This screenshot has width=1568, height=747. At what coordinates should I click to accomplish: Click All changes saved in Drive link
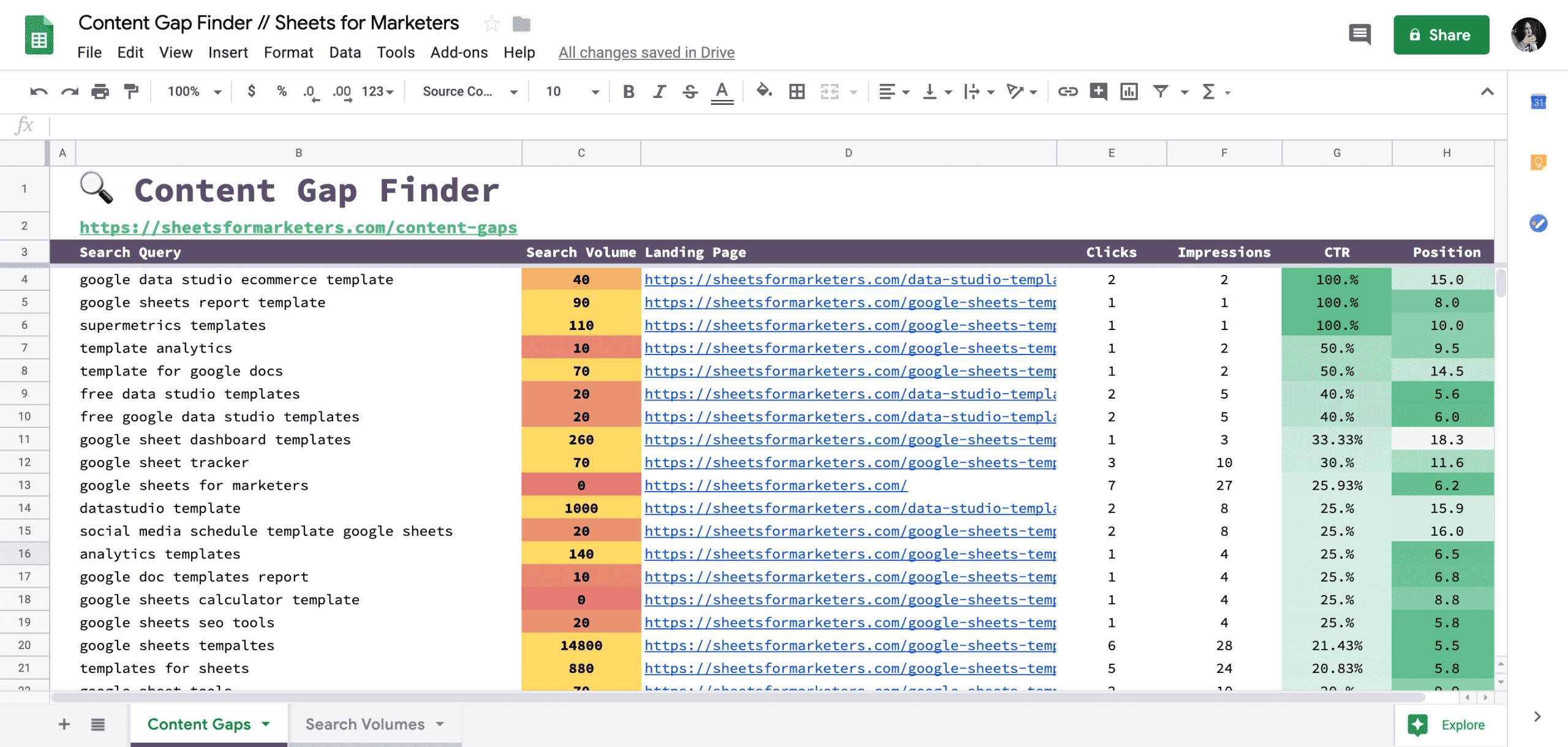(646, 53)
